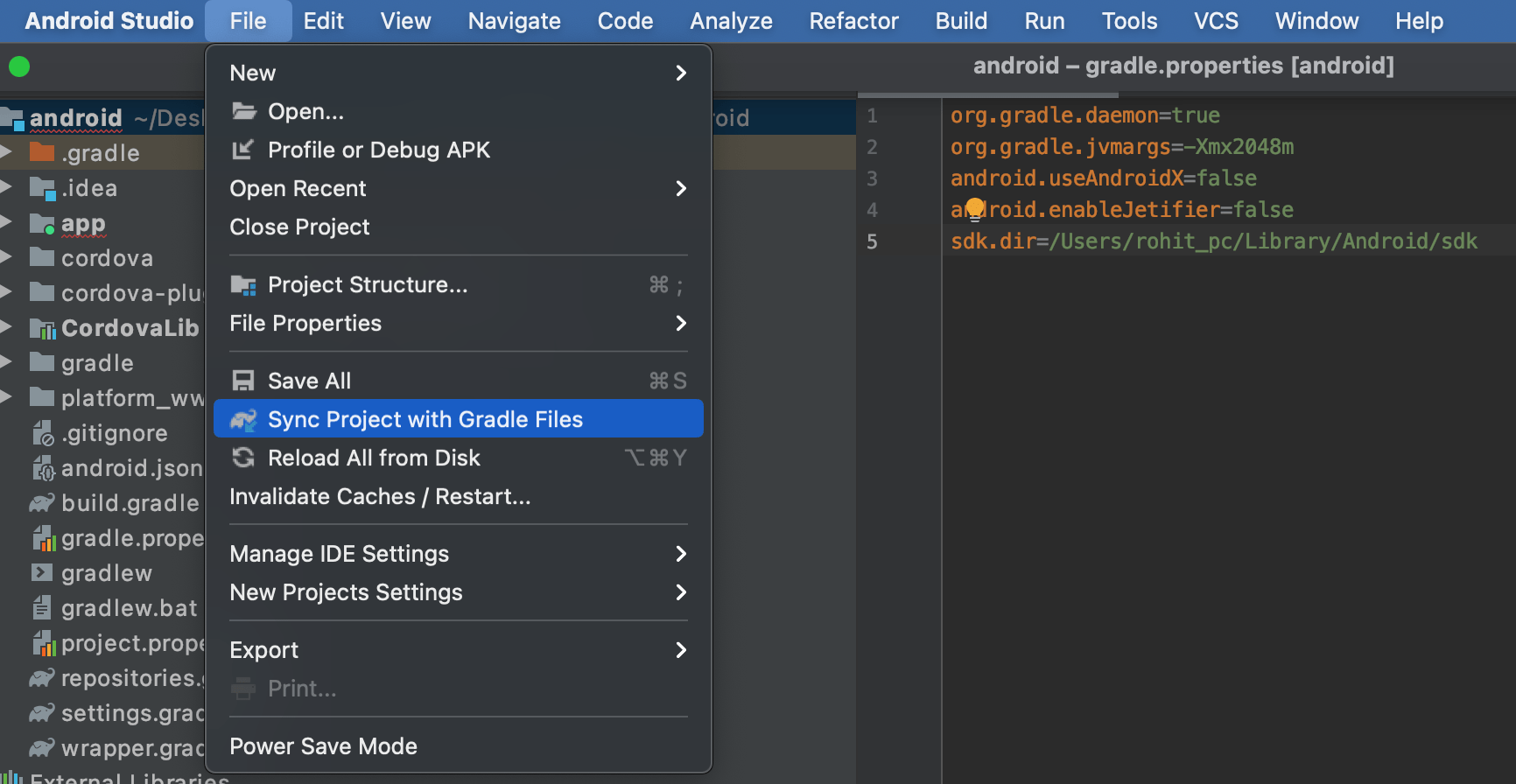Open the Edit menu
The width and height of the screenshot is (1516, 784).
click(323, 21)
